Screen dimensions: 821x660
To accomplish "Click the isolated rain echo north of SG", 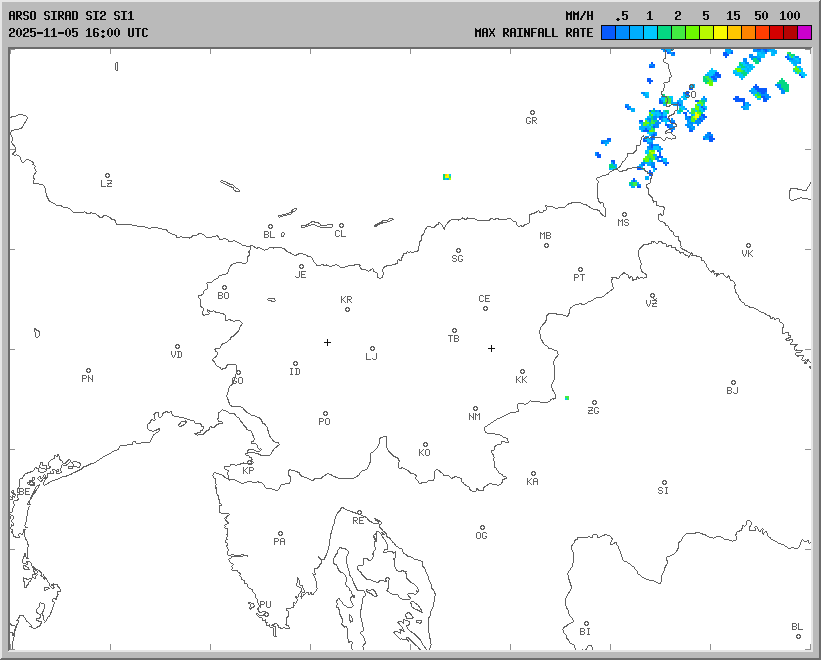I will coord(447,176).
